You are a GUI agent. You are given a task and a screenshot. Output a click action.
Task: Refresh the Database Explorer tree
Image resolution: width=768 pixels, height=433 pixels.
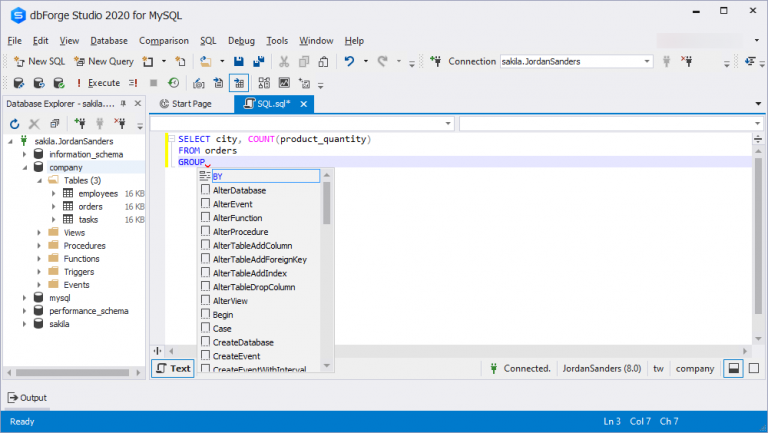click(15, 124)
